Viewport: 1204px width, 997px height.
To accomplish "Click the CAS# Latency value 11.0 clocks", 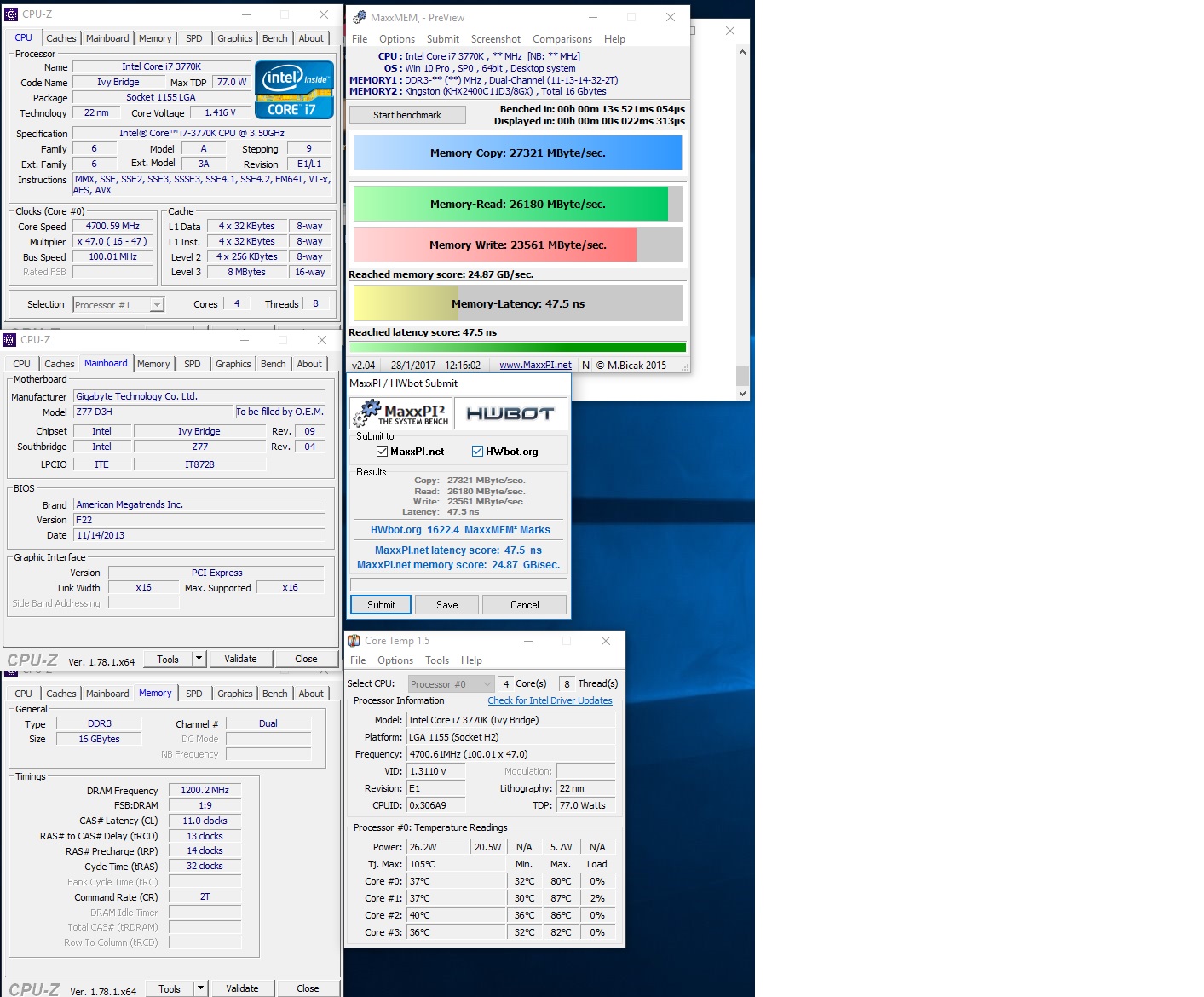I will coord(205,821).
